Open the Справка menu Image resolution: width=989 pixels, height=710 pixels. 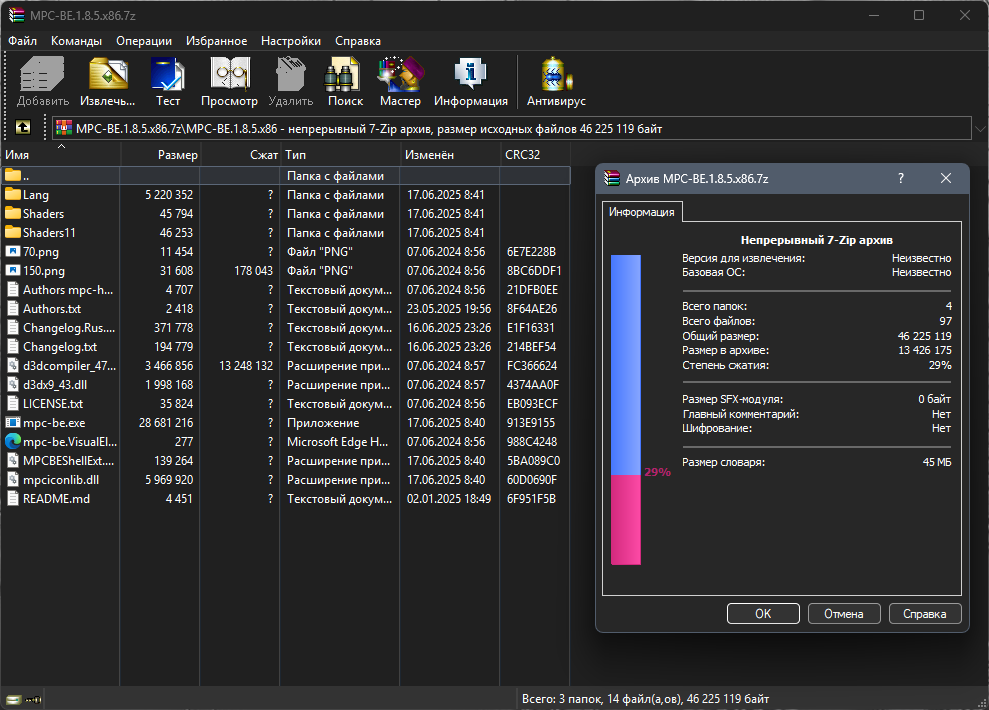pos(358,41)
